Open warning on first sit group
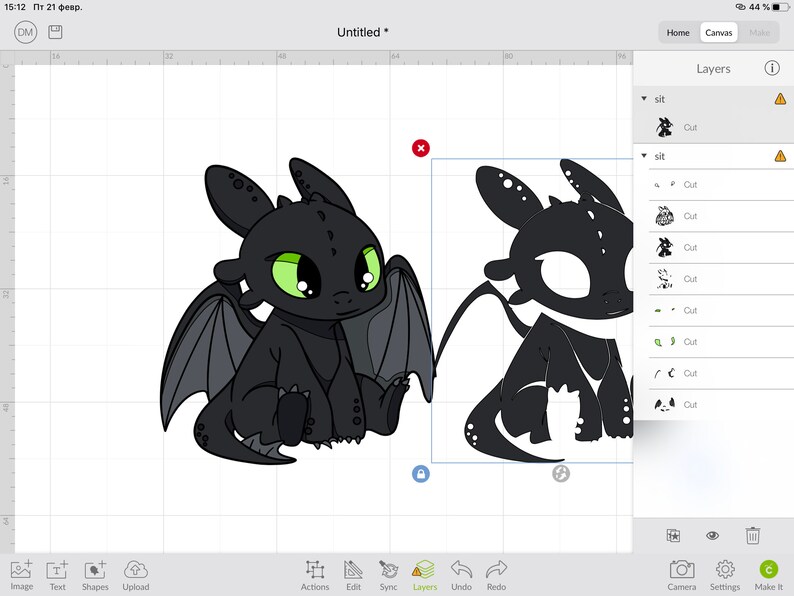 (780, 99)
